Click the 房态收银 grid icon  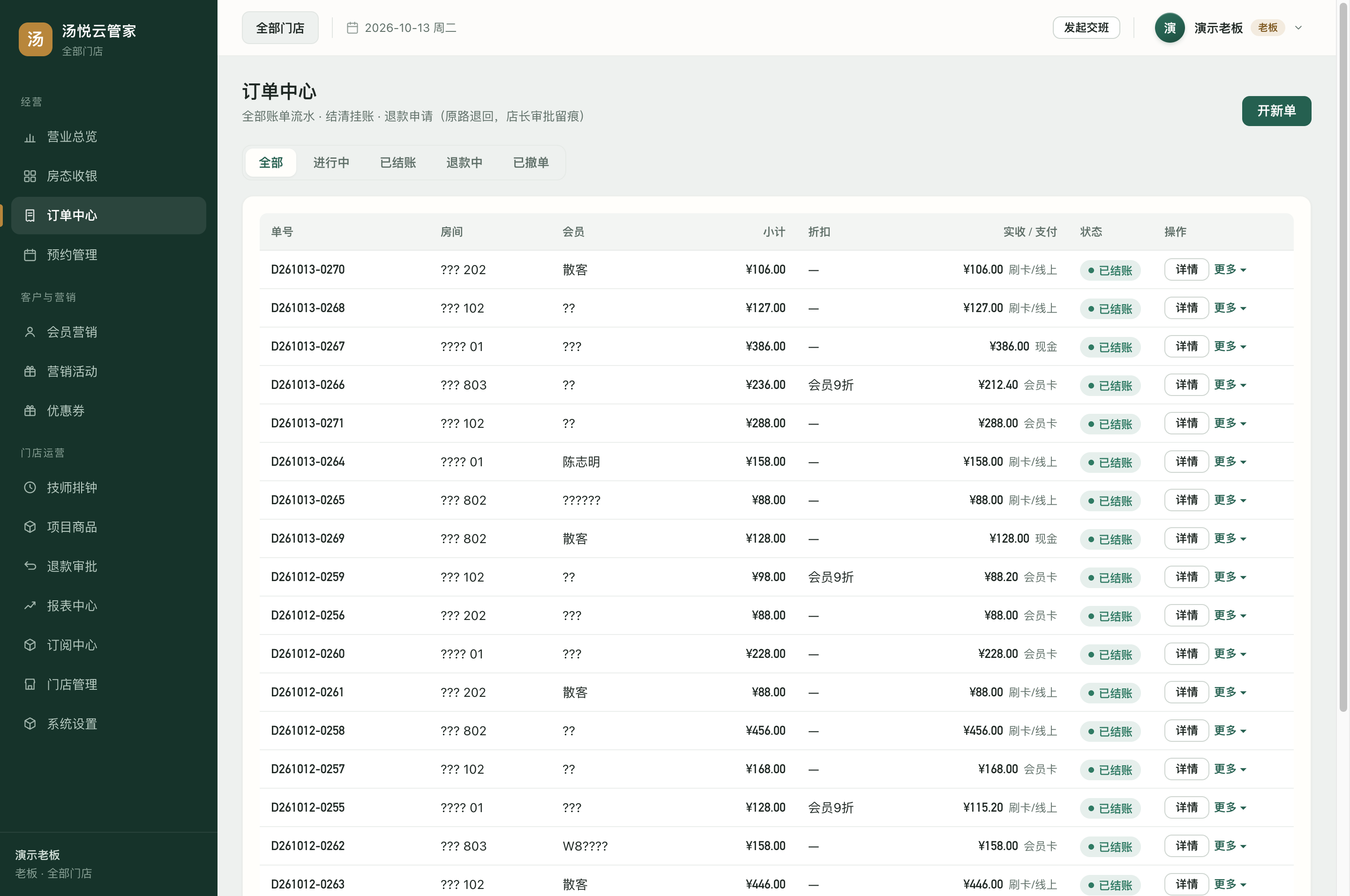(30, 176)
